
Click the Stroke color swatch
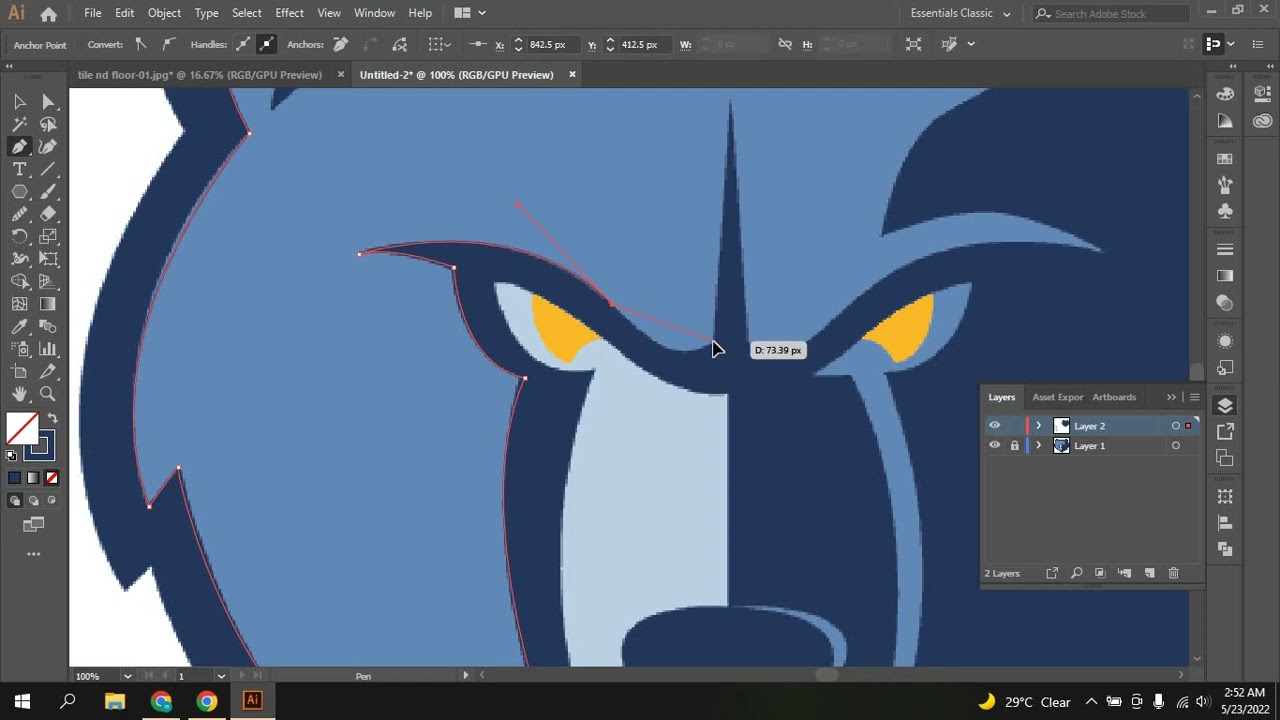point(40,446)
